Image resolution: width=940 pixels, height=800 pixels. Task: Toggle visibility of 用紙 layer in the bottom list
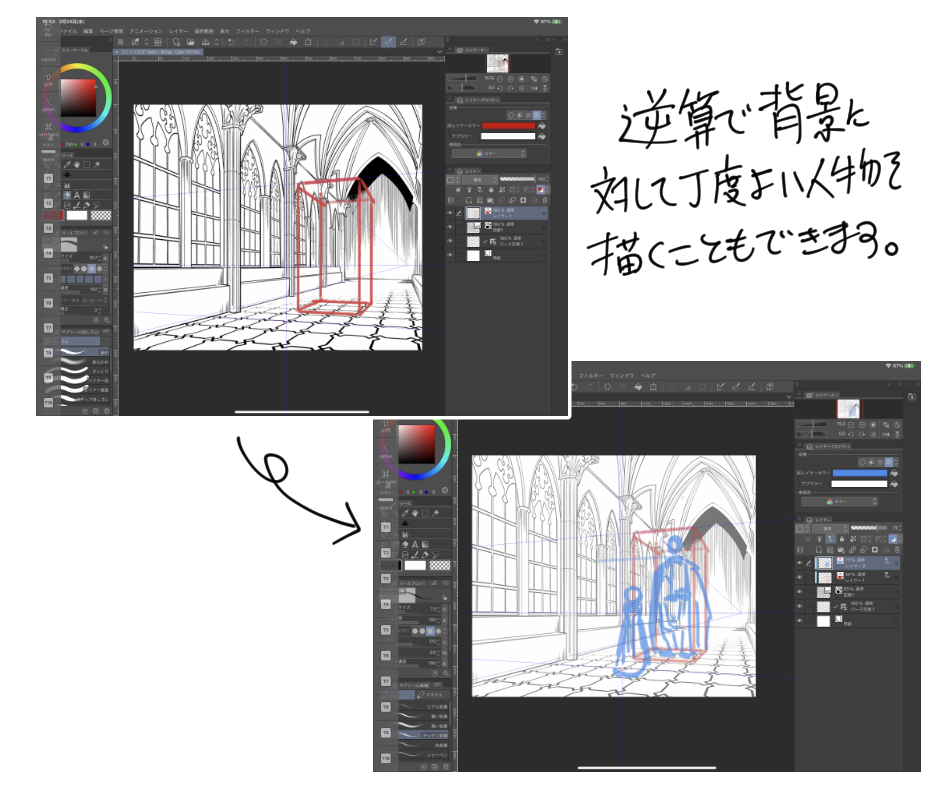(800, 621)
